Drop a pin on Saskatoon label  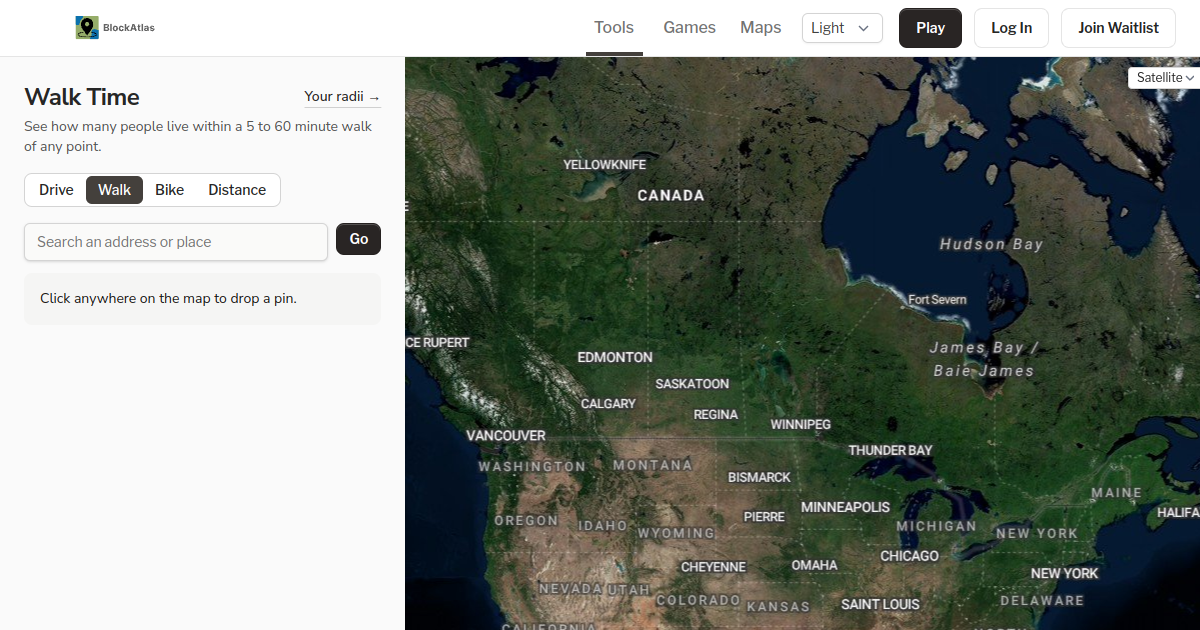click(x=692, y=384)
